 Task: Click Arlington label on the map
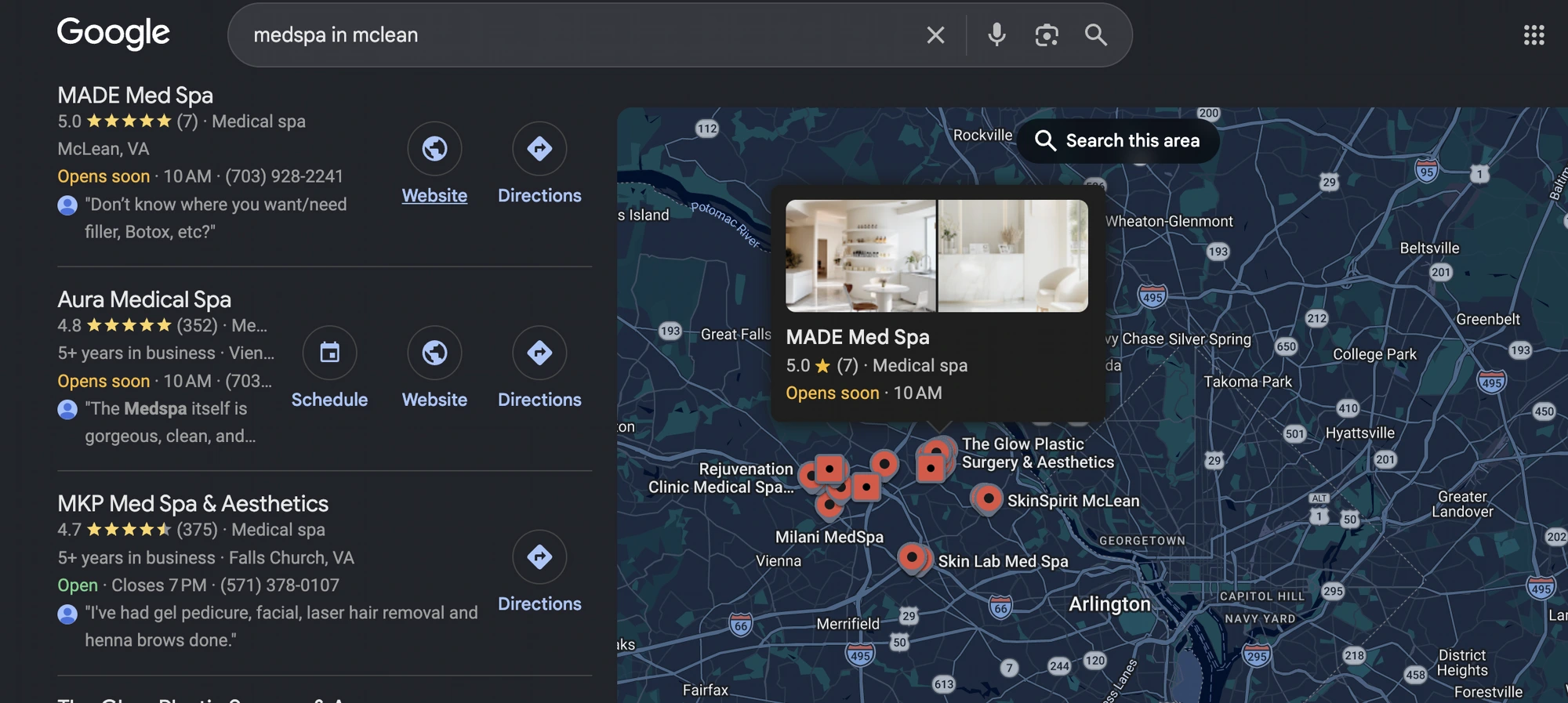(1109, 604)
